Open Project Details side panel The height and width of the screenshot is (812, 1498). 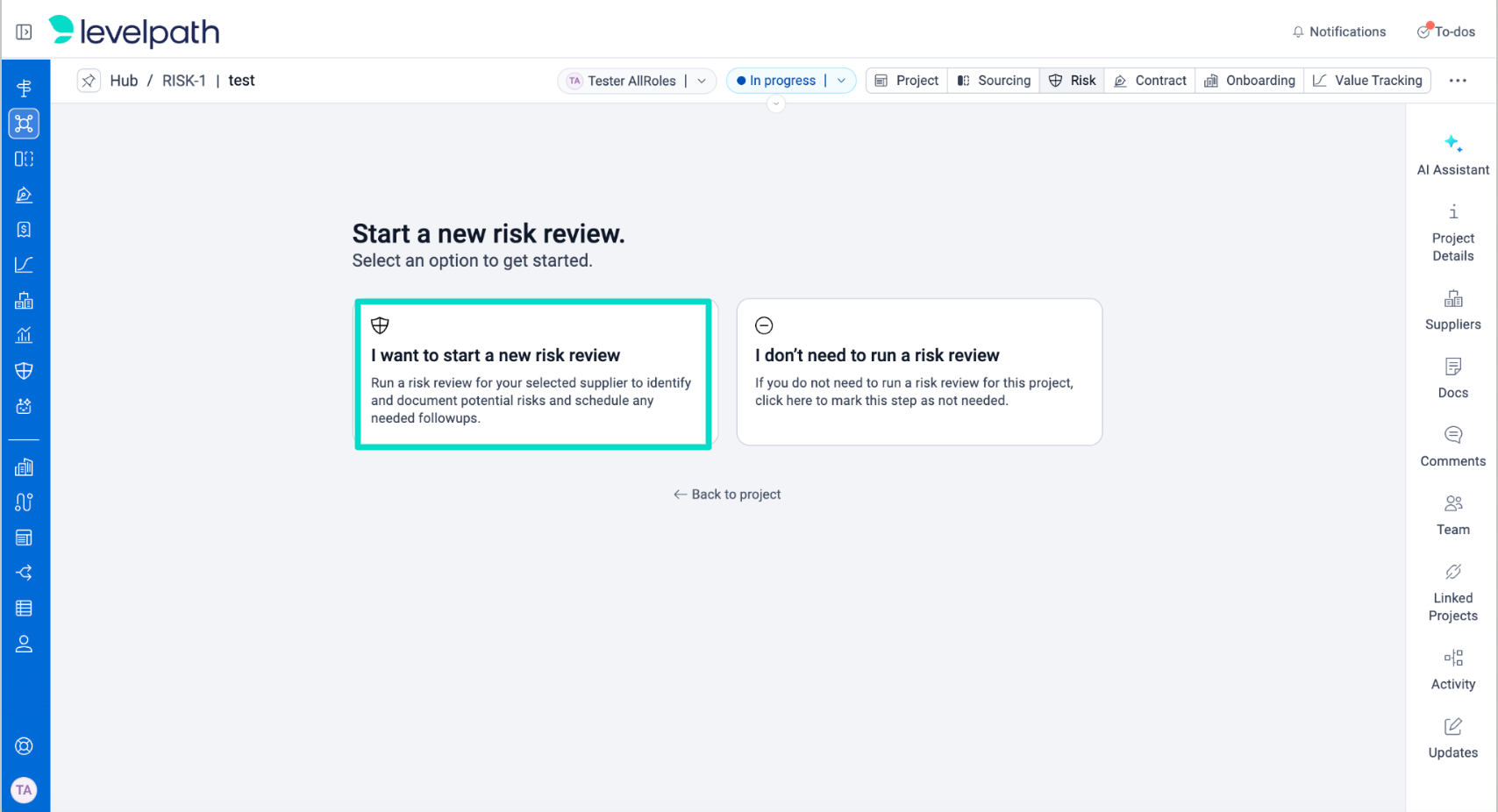tap(1452, 233)
